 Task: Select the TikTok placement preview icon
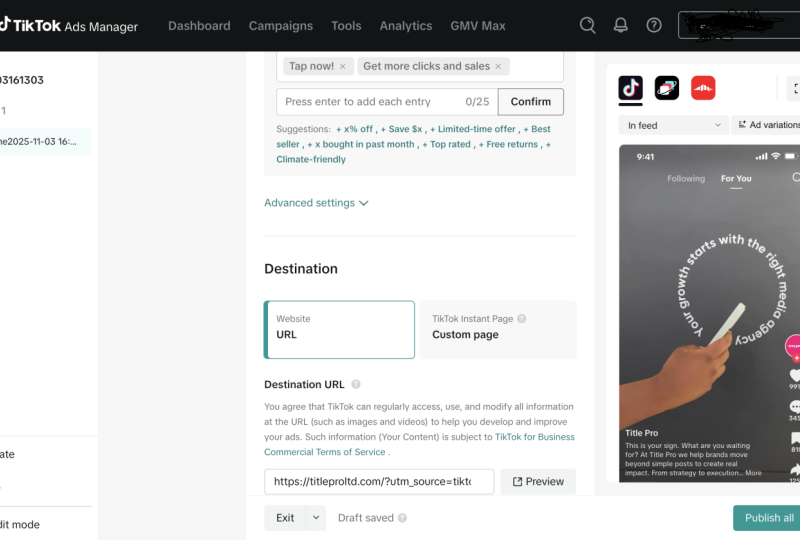click(631, 88)
